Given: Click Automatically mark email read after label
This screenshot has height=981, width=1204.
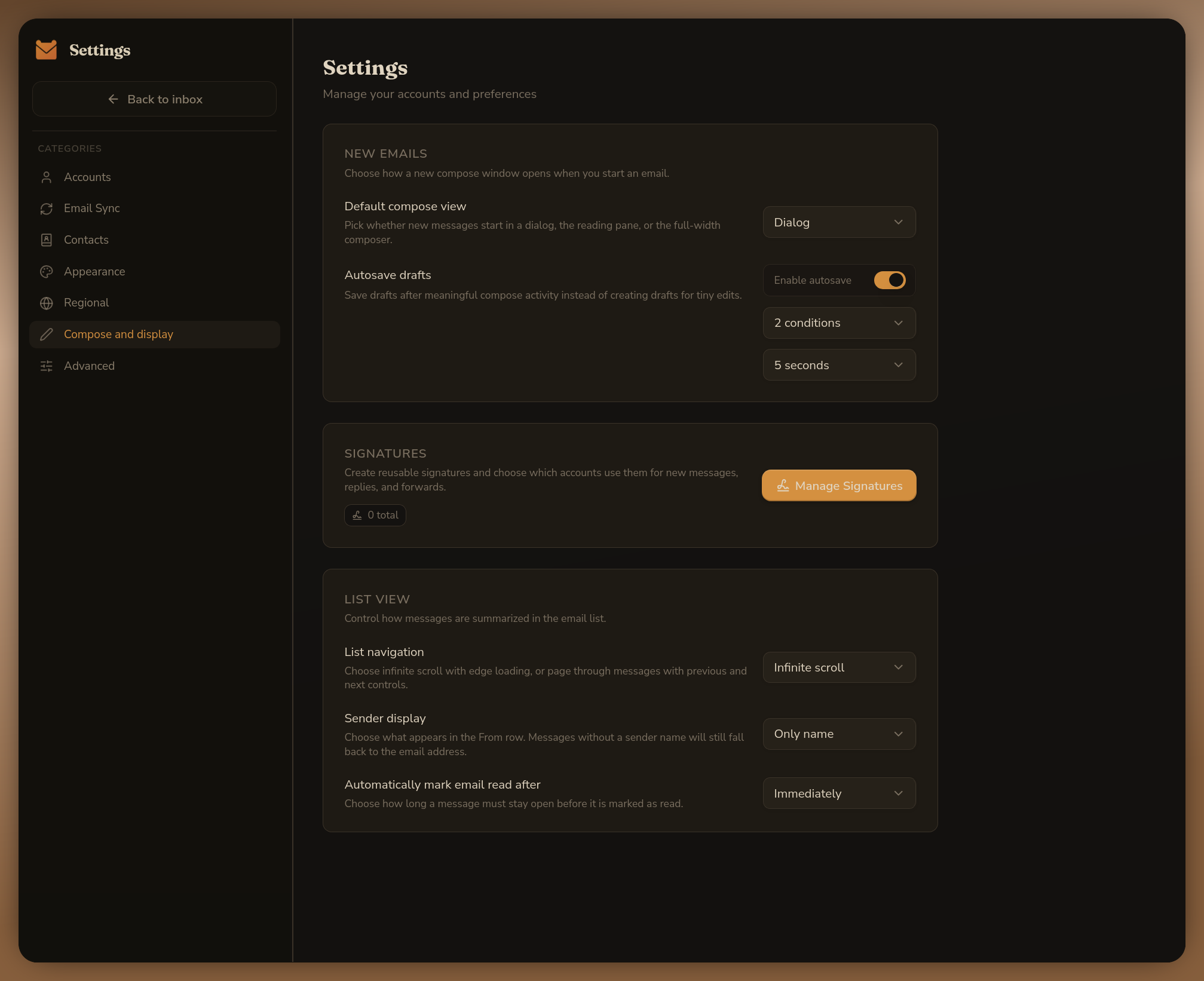Looking at the screenshot, I should 443,784.
